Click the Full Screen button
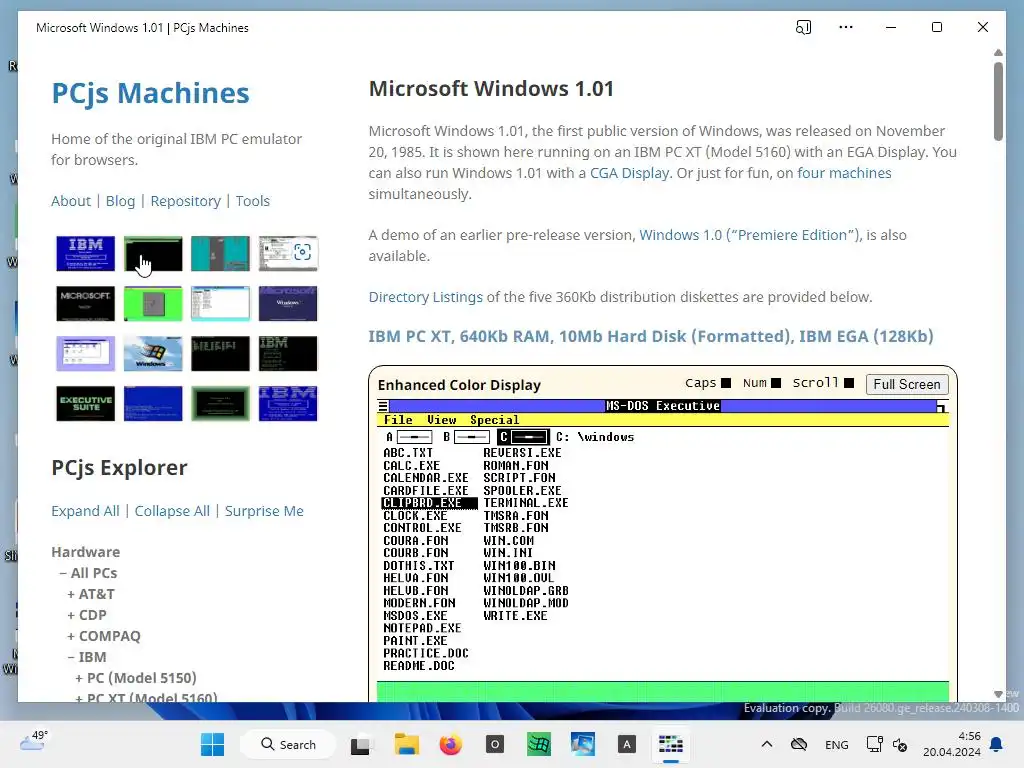The width and height of the screenshot is (1024, 768). pos(906,384)
